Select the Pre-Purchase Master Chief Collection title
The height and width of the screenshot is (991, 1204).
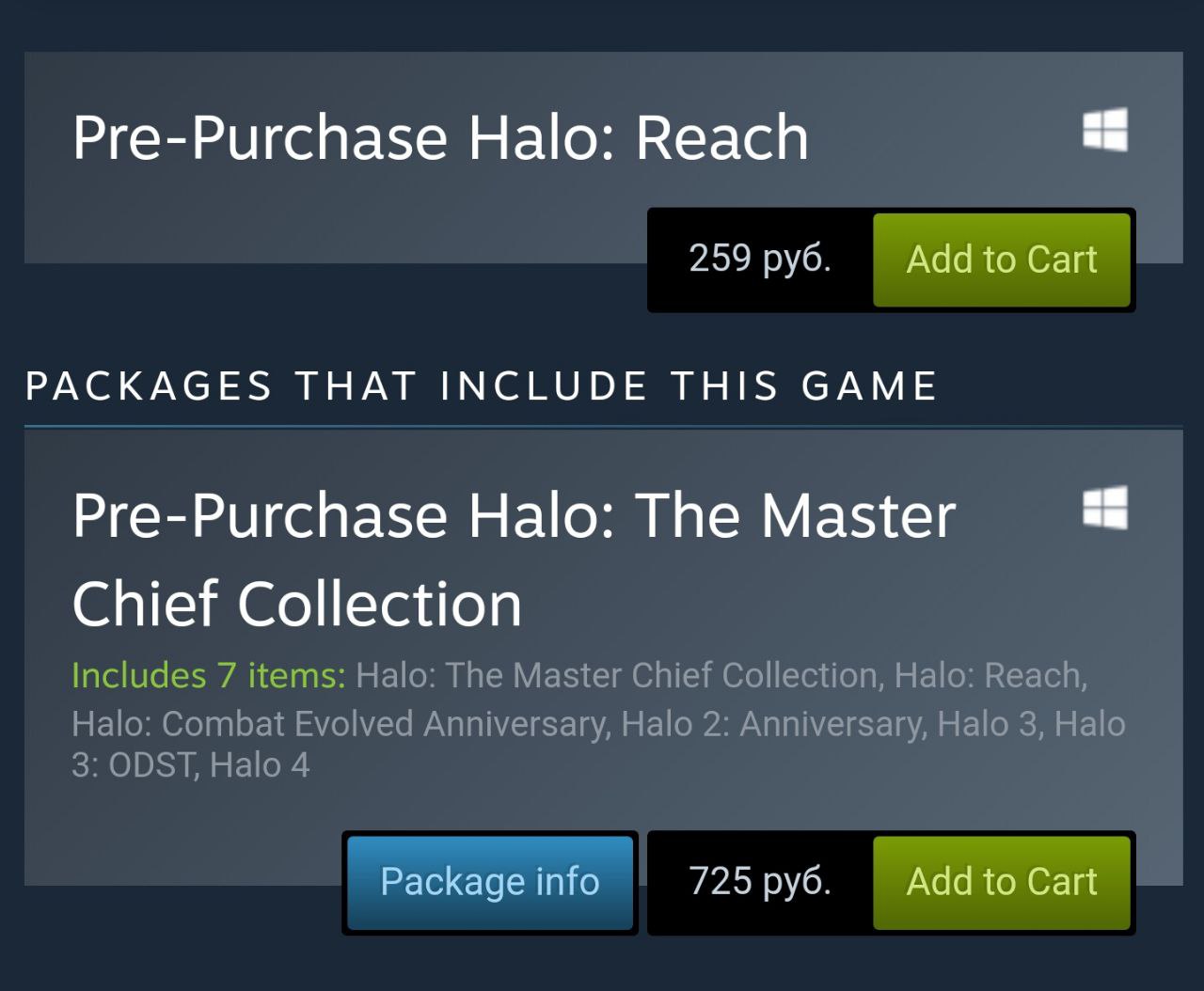[513, 558]
